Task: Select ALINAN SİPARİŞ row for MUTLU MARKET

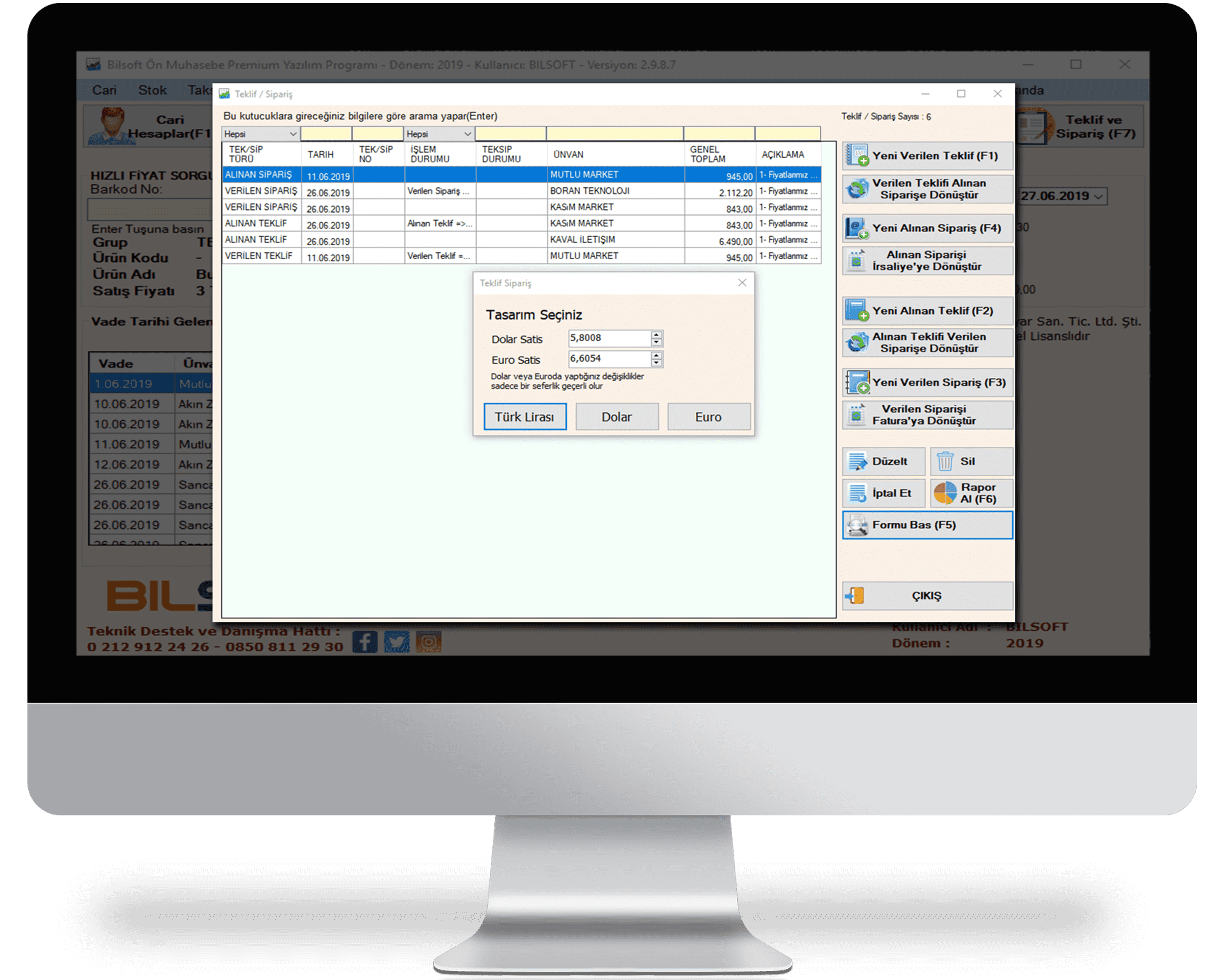Action: point(521,175)
